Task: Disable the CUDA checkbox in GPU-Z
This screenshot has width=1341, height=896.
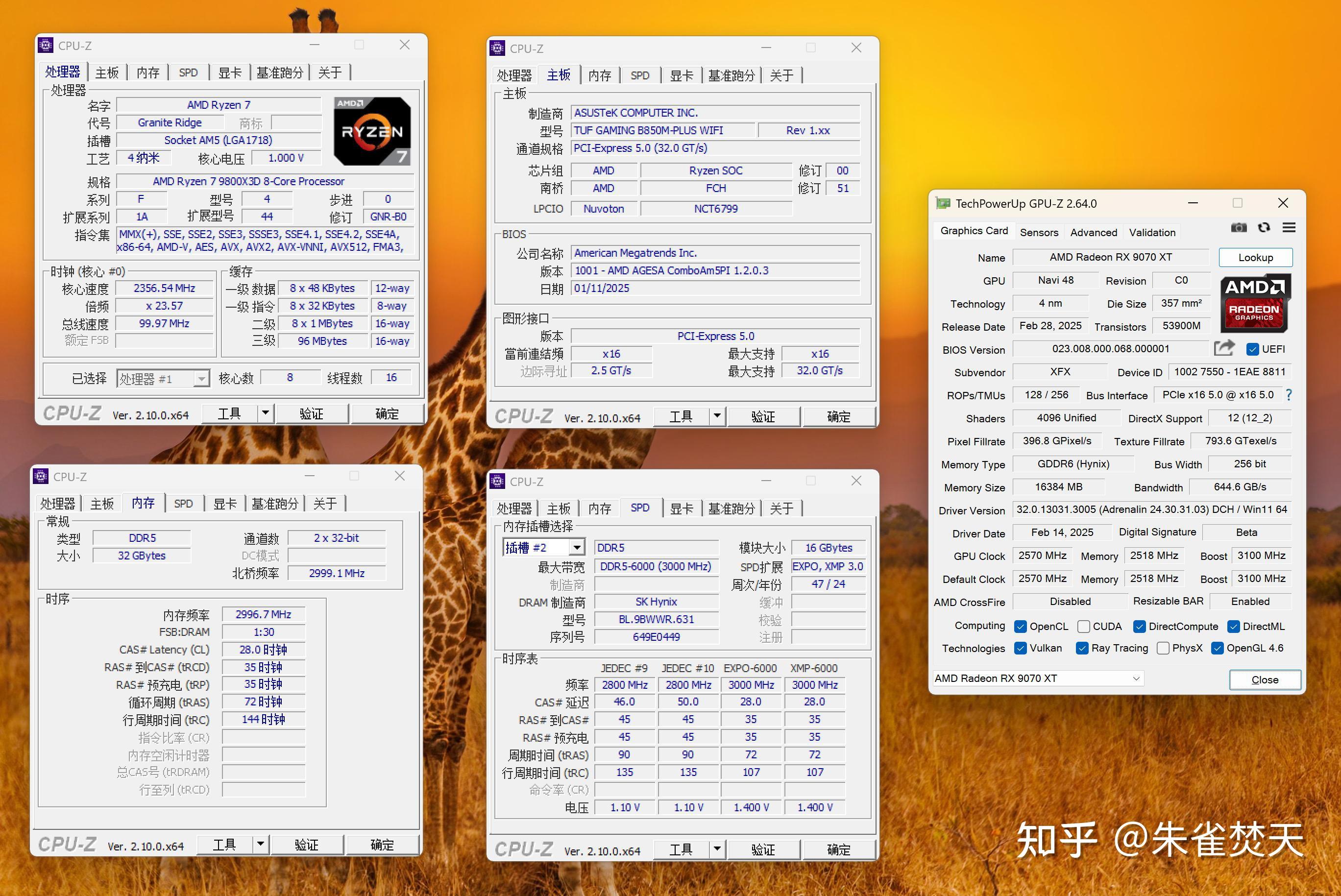Action: [1084, 626]
